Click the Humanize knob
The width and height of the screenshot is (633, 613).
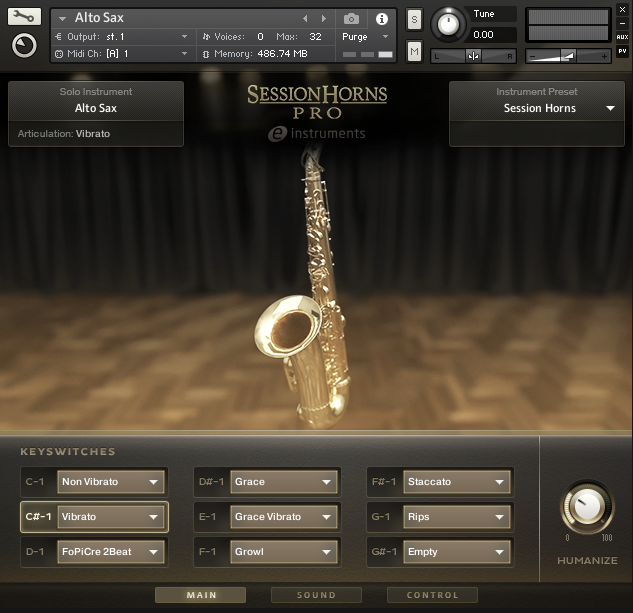coord(587,507)
